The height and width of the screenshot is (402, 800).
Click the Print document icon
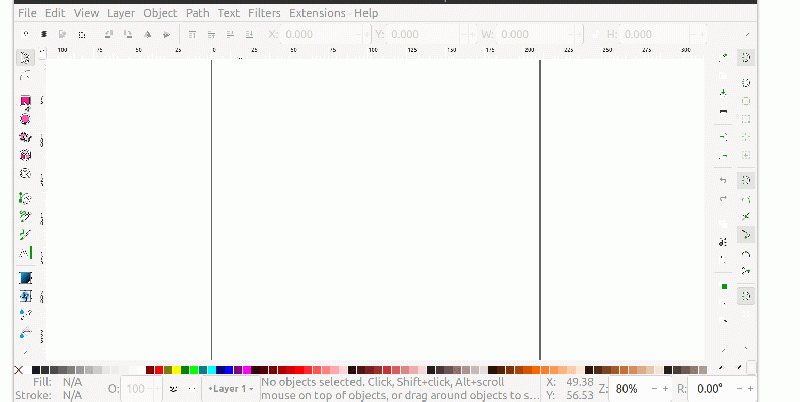(723, 111)
